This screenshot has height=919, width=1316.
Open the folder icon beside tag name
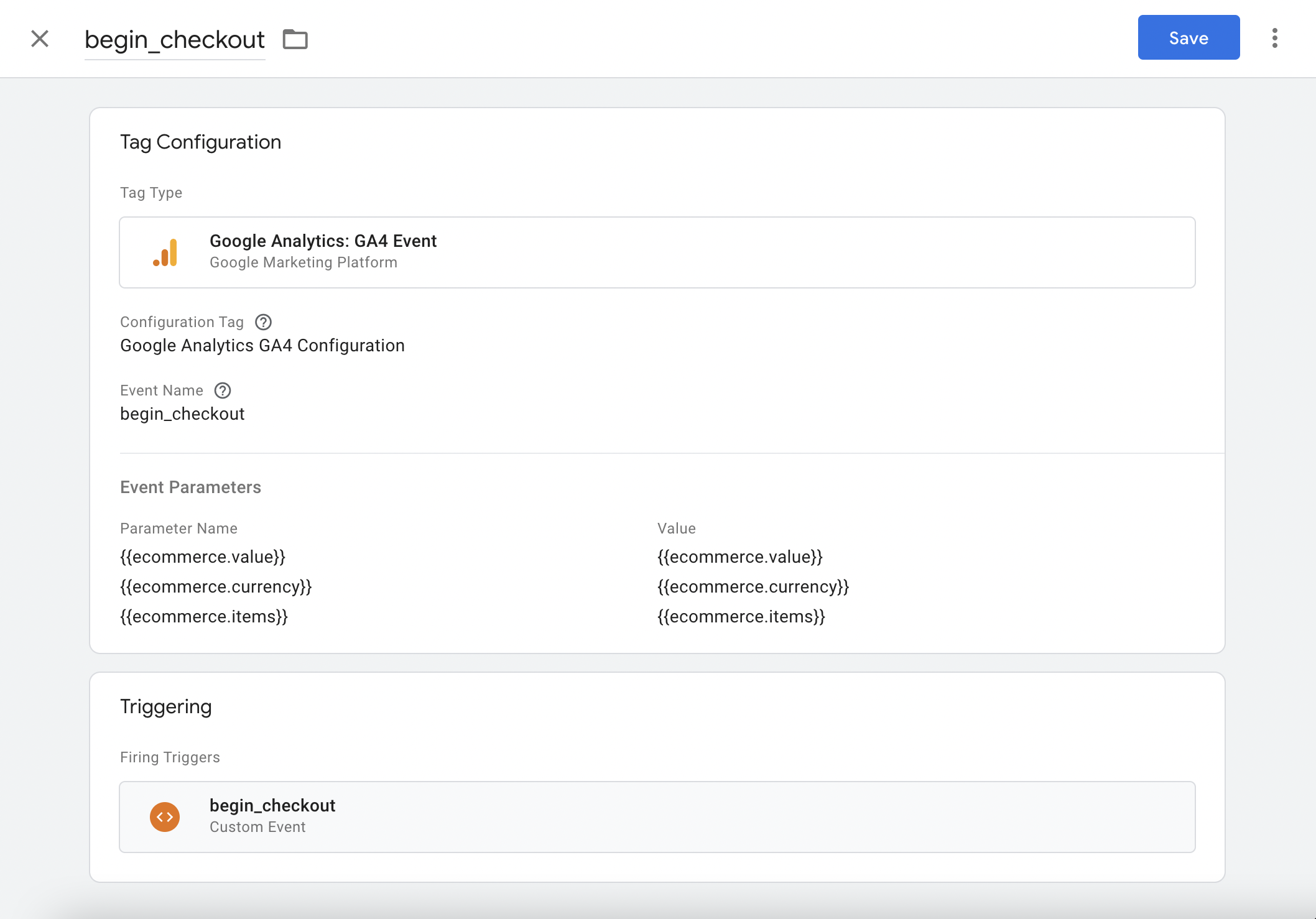tap(295, 39)
